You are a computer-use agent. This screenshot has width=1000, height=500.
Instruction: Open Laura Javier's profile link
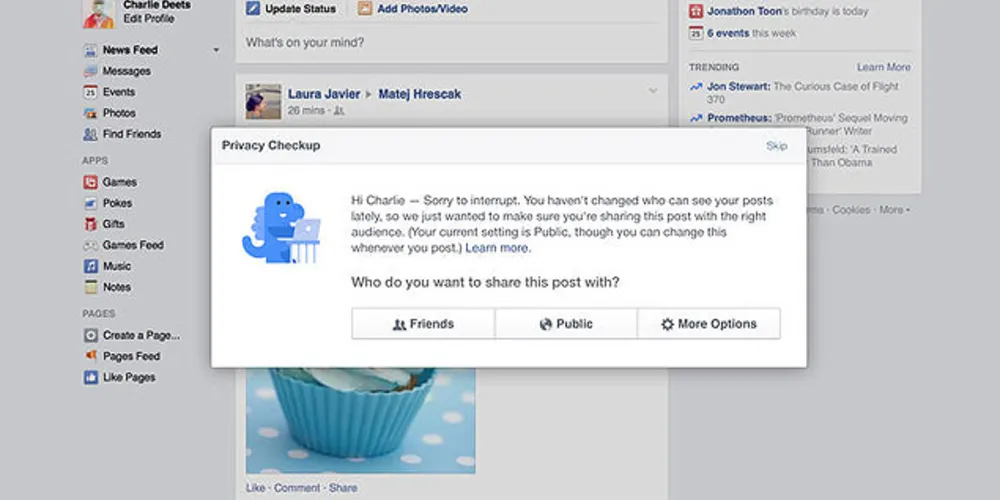click(324, 94)
